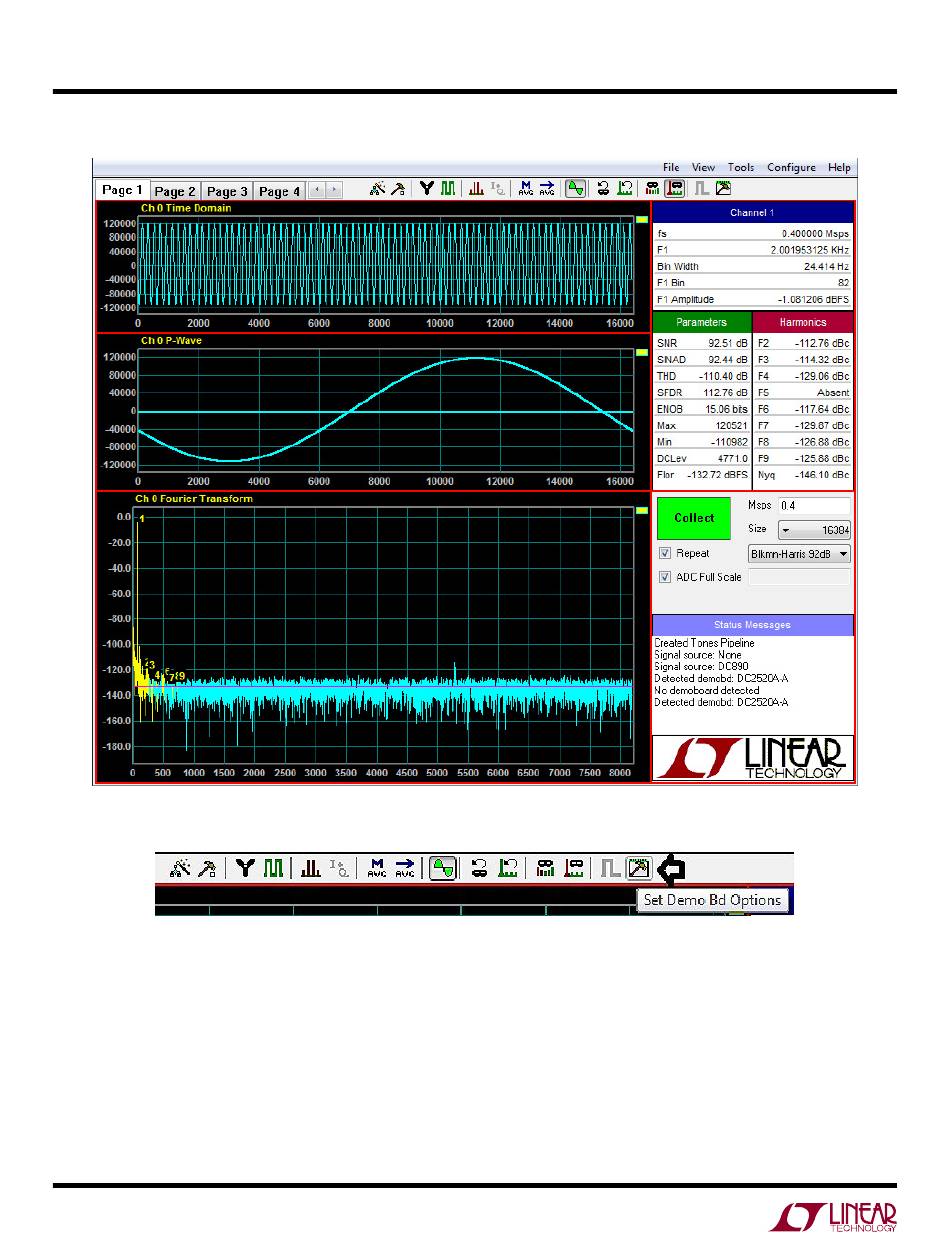This screenshot has width=950, height=1241.
Task: Click the F1 Bin value 82
Action: tap(843, 283)
